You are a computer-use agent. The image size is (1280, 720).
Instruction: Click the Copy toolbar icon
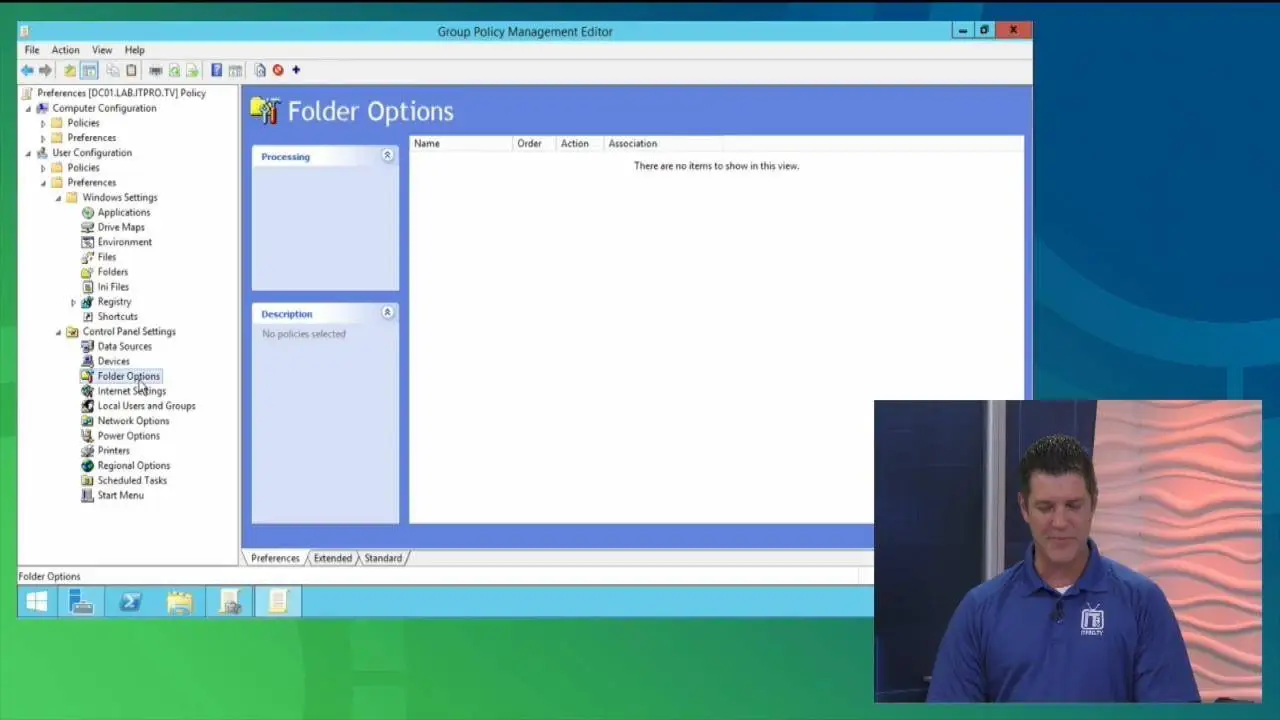pyautogui.click(x=113, y=70)
